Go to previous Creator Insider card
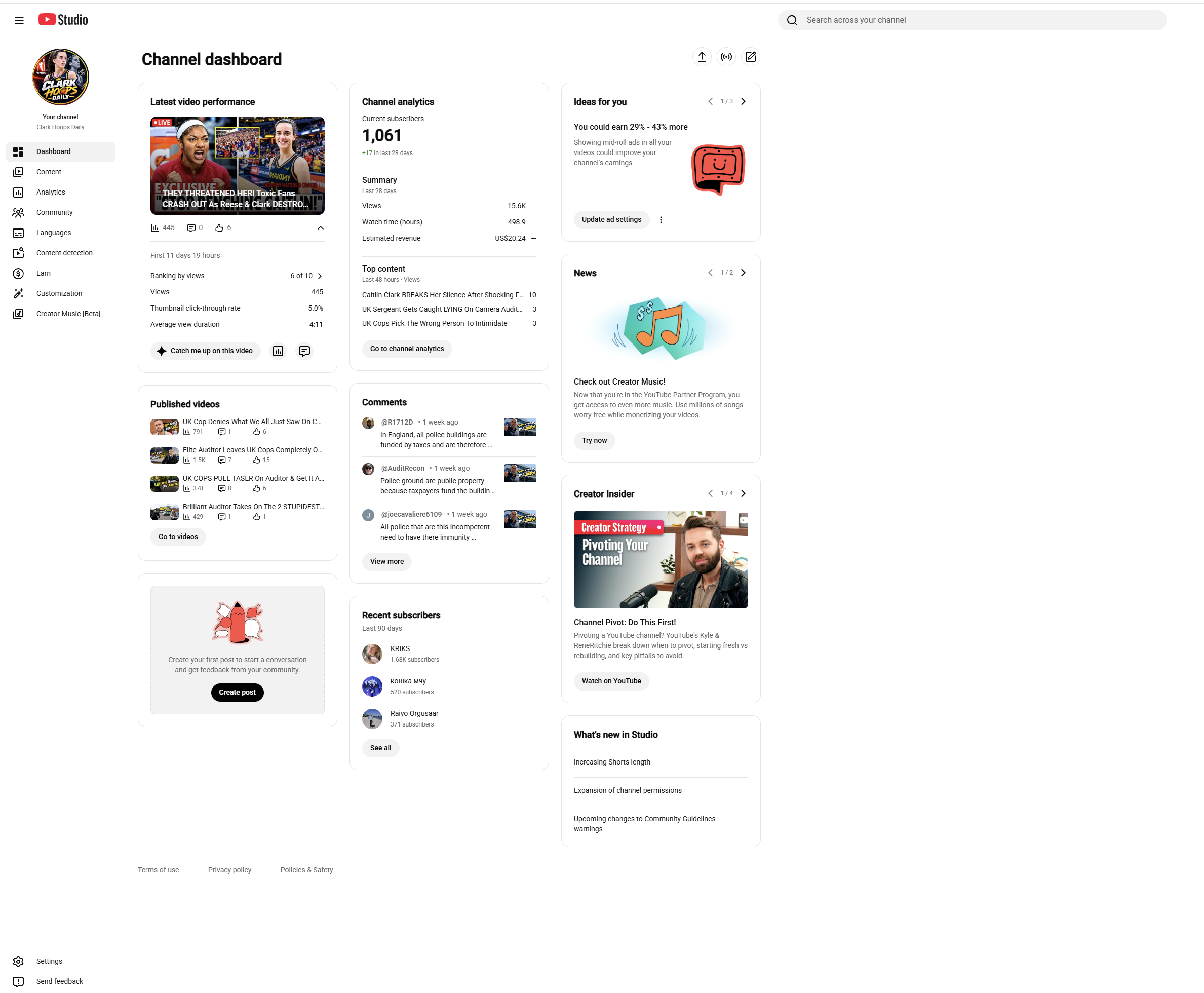Screen dimensions: 1204x993 [x=710, y=493]
